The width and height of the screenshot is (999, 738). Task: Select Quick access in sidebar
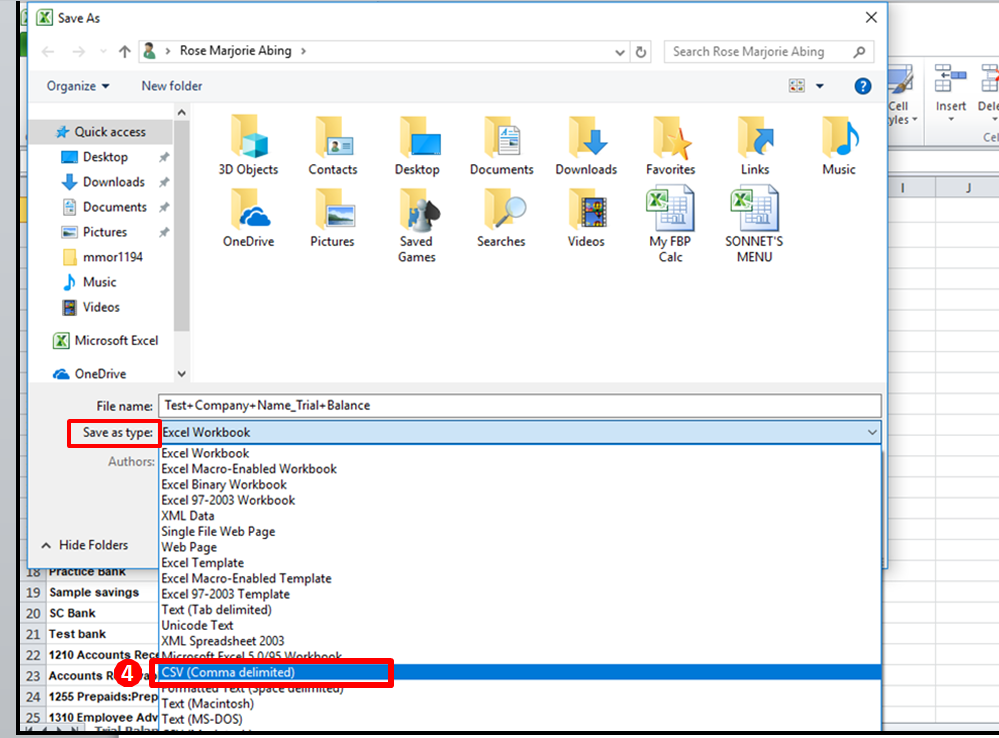102,132
